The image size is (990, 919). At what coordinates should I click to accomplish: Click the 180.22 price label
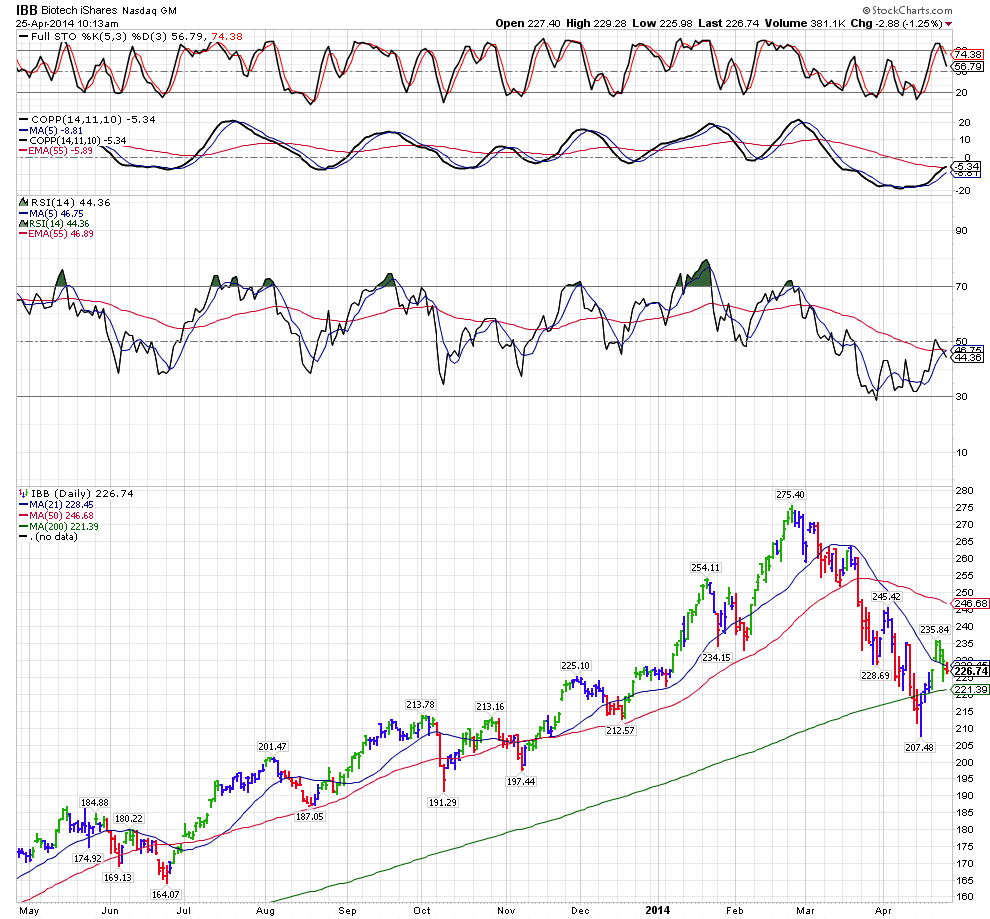pyautogui.click(x=129, y=819)
